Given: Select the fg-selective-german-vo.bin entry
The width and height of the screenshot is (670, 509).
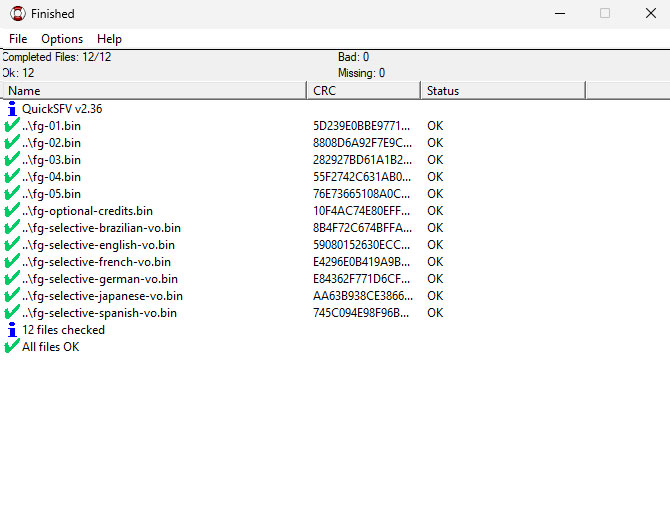Looking at the screenshot, I should [100, 279].
